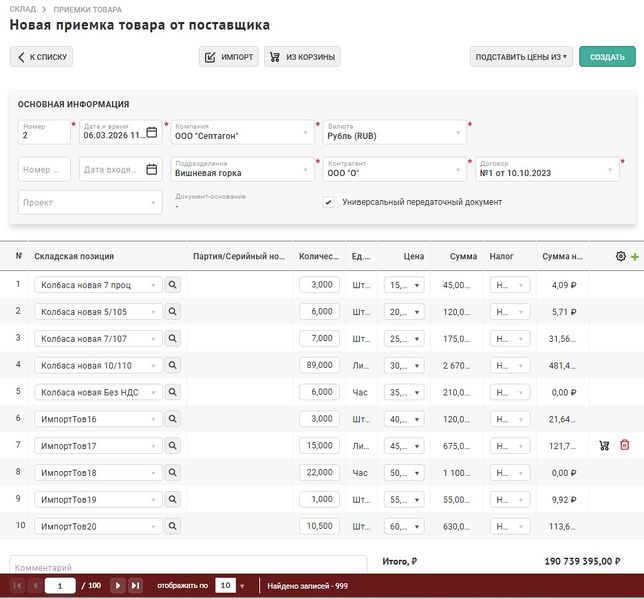Open search for Колбаса новая Без НДС row
Image resolution: width=644 pixels, height=599 pixels.
click(172, 392)
